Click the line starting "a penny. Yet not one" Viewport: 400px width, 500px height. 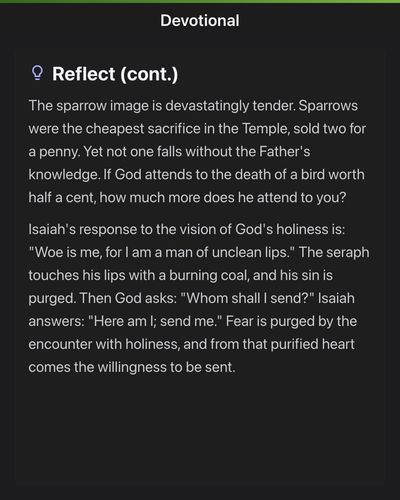click(169, 152)
